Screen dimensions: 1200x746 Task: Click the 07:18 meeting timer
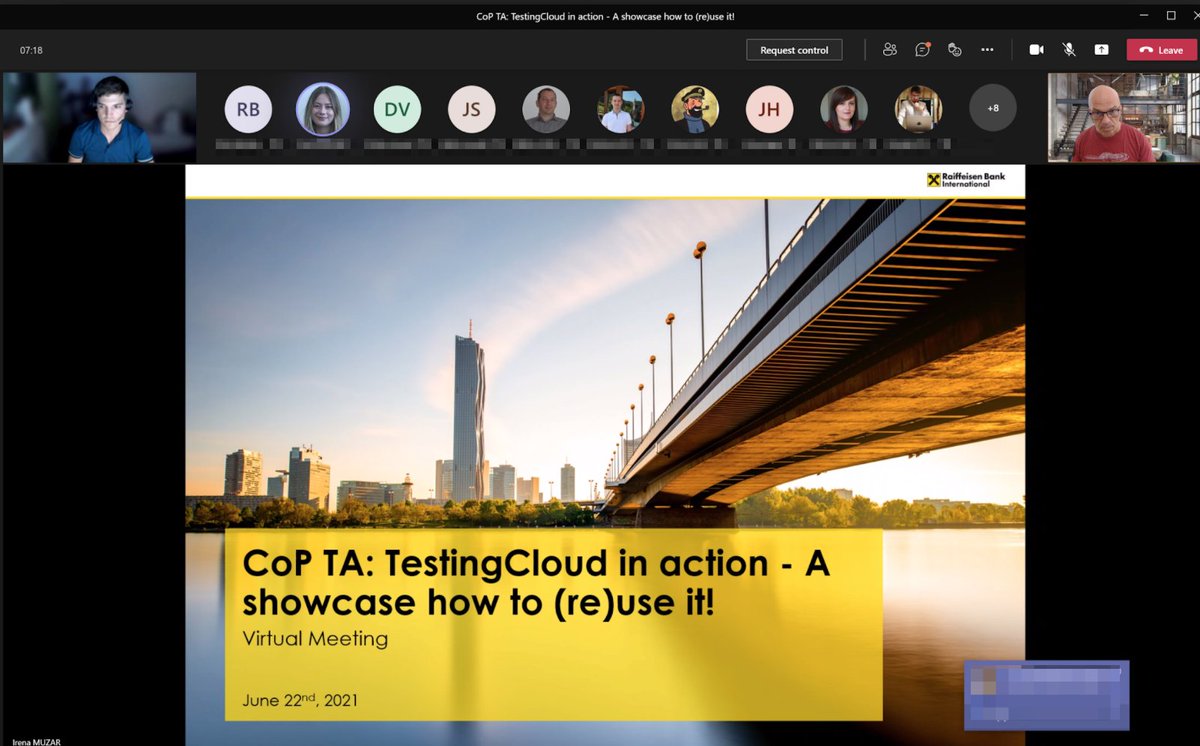(31, 50)
